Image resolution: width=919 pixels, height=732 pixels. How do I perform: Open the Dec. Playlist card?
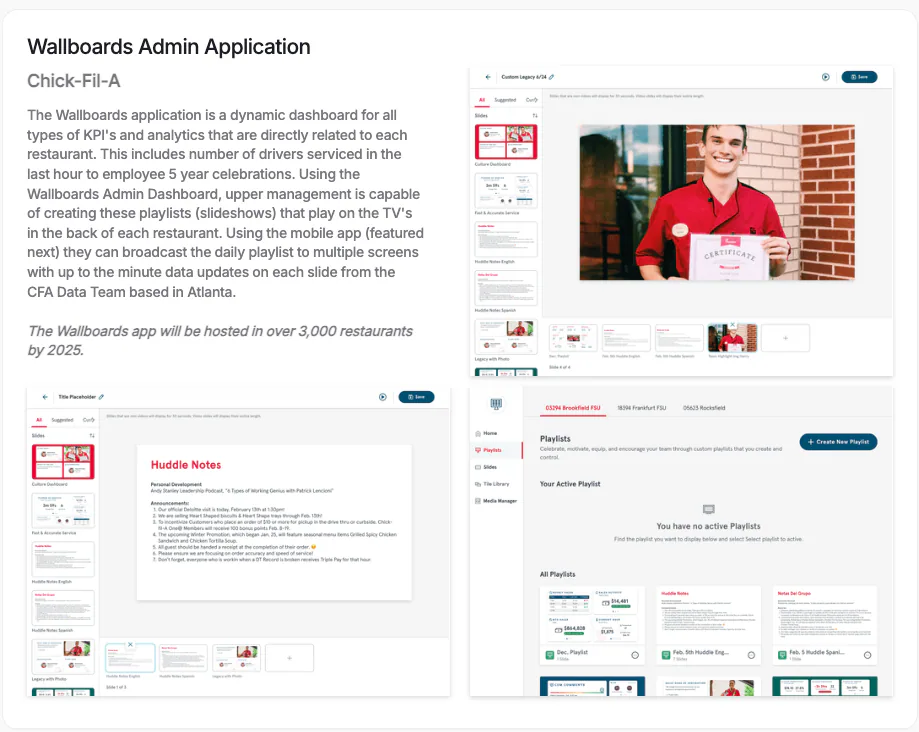[x=592, y=625]
